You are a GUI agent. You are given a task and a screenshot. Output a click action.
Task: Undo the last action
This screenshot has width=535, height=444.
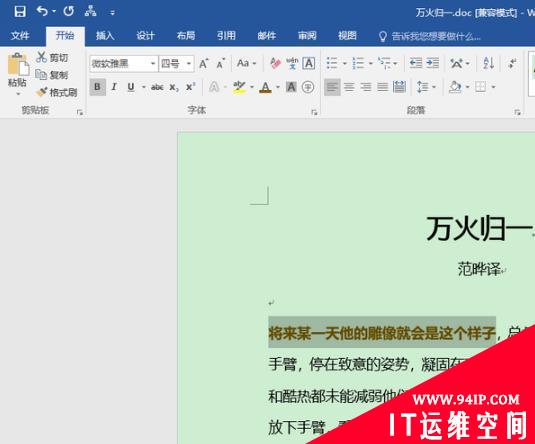point(42,11)
